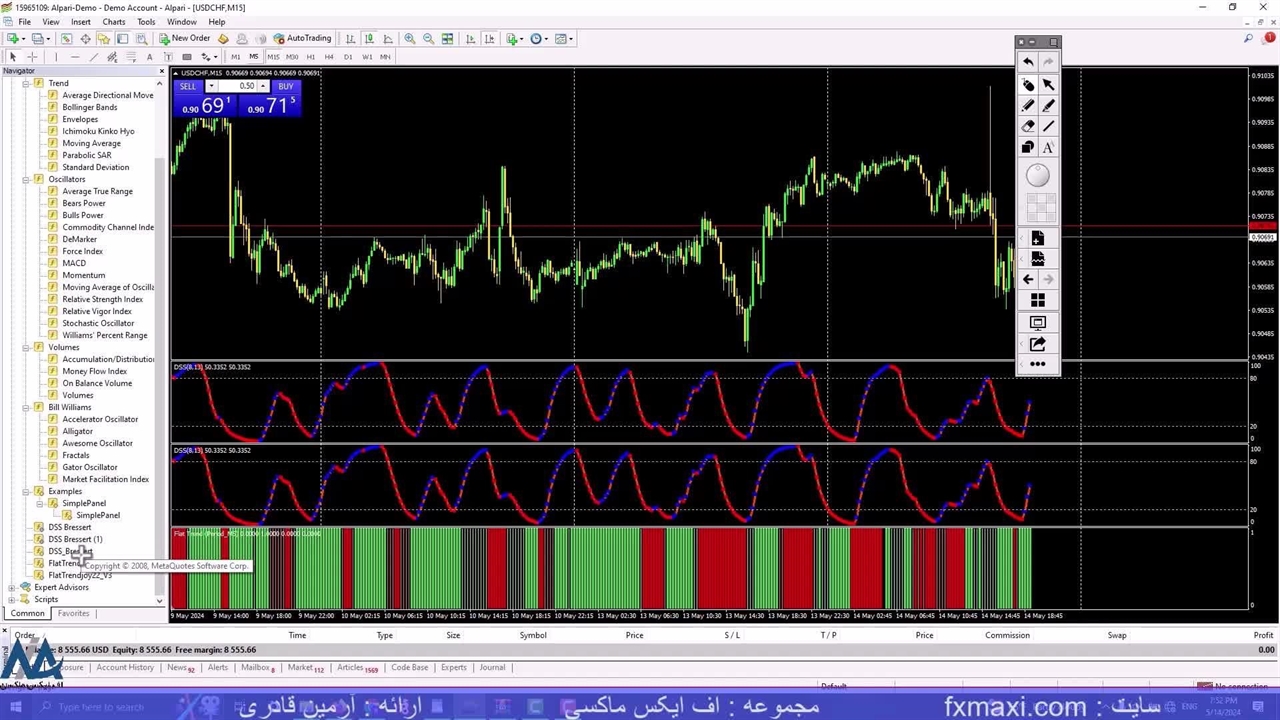The image size is (1280, 720).
Task: Click the undo arrow in the annotation palette
Action: (x=1028, y=62)
